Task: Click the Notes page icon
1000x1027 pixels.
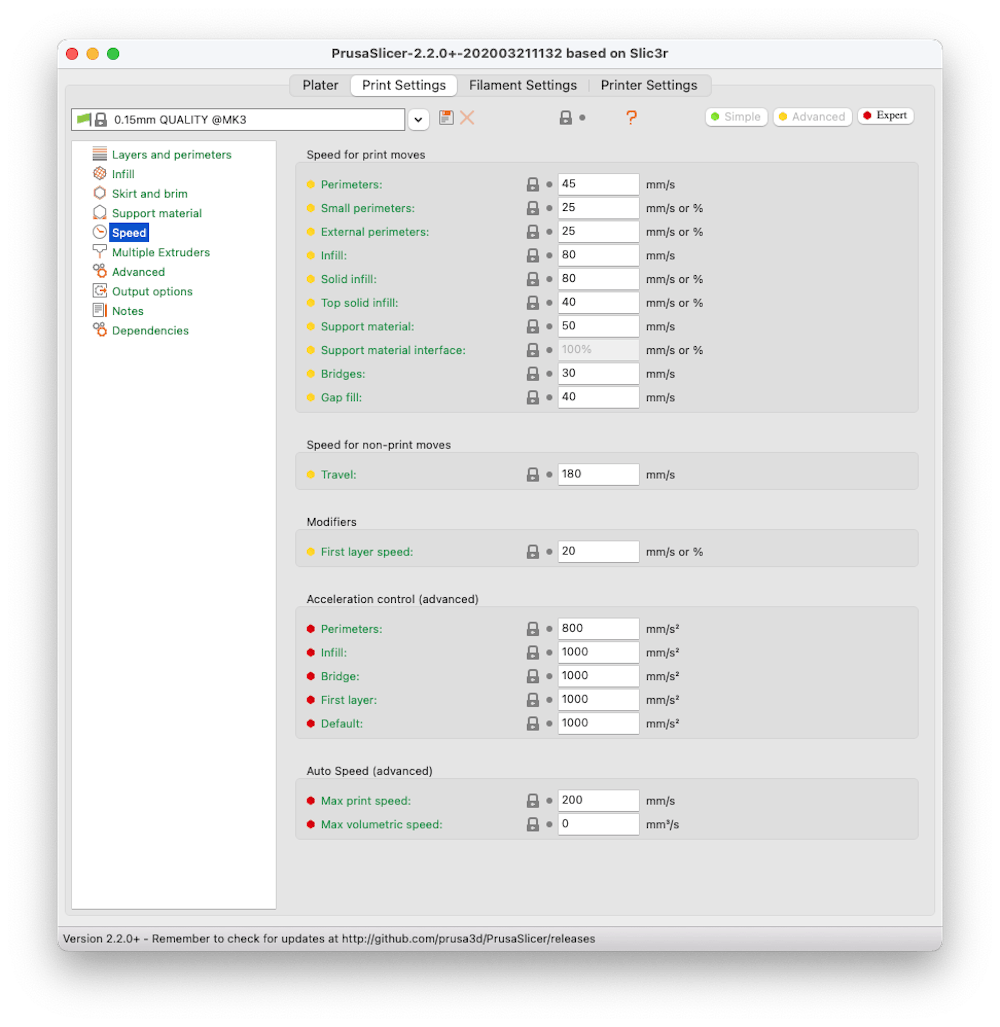Action: pos(100,310)
